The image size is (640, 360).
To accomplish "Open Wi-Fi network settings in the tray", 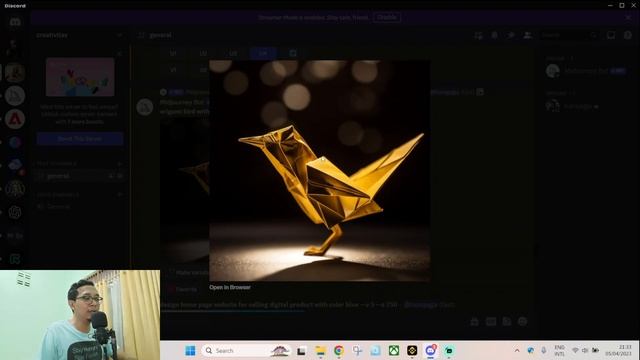I will click(575, 351).
